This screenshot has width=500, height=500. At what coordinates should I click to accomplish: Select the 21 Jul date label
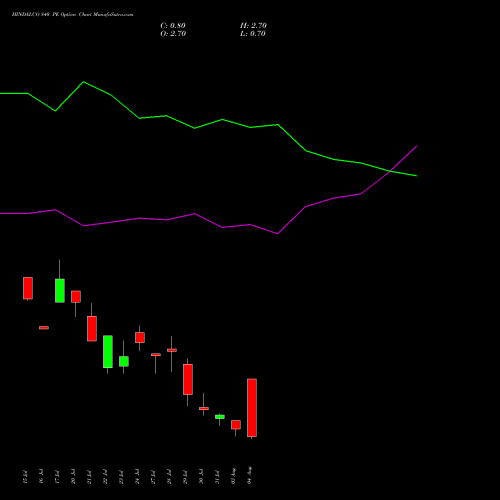tap(89, 477)
